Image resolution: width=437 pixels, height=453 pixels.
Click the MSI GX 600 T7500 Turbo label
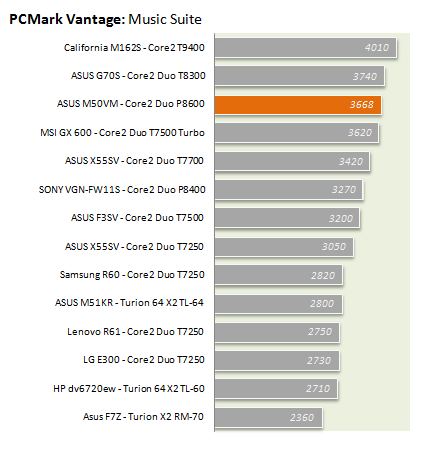click(x=122, y=133)
